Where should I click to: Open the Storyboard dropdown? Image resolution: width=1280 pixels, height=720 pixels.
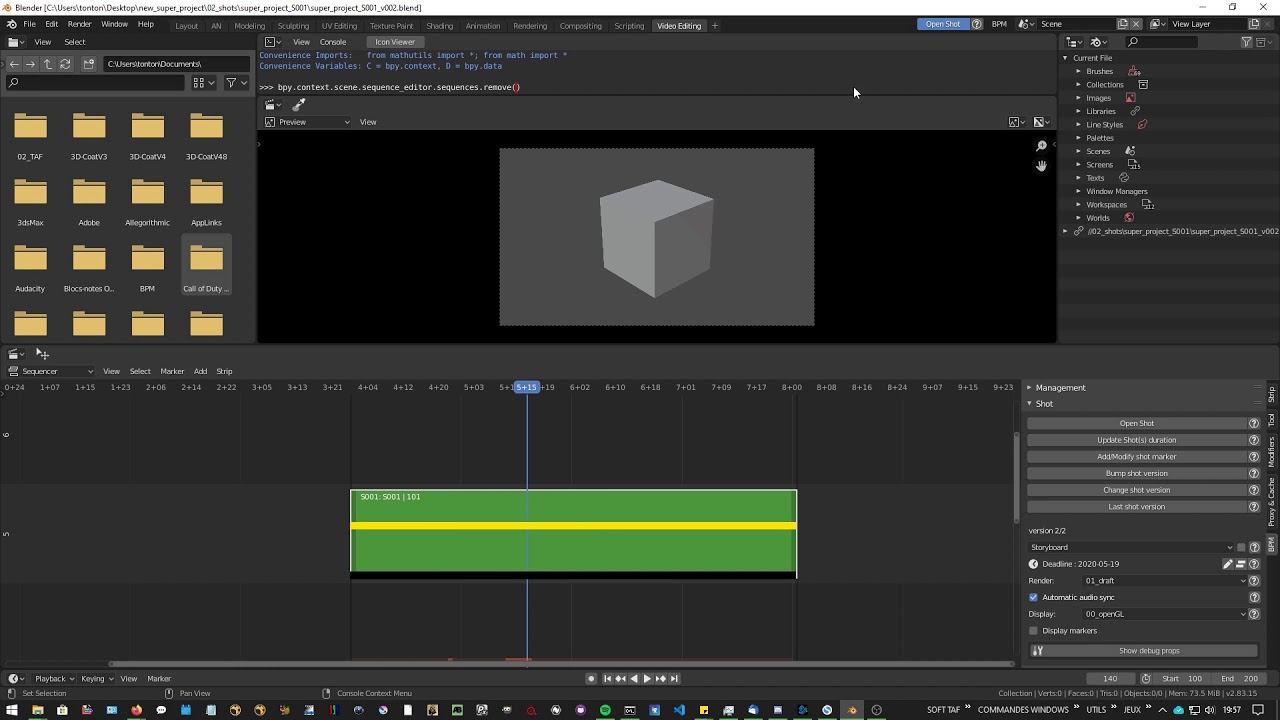pyautogui.click(x=1131, y=547)
